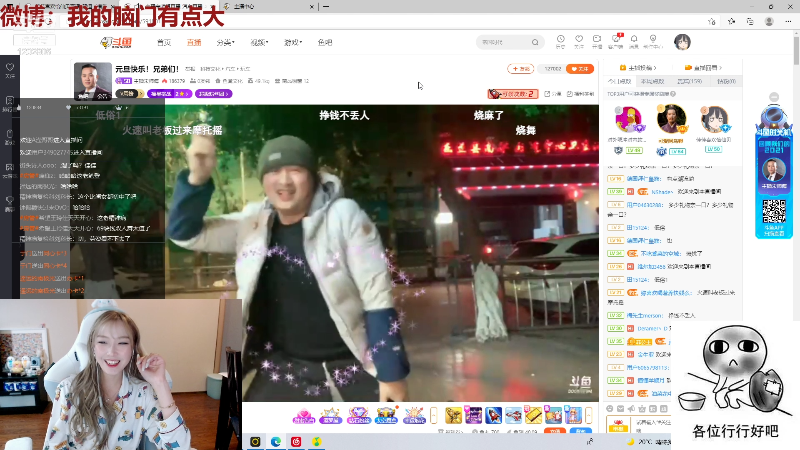Viewport: 800px width, 450px height.
Task: Open the Homer Simpson avatar ranked user
Action: [629, 120]
